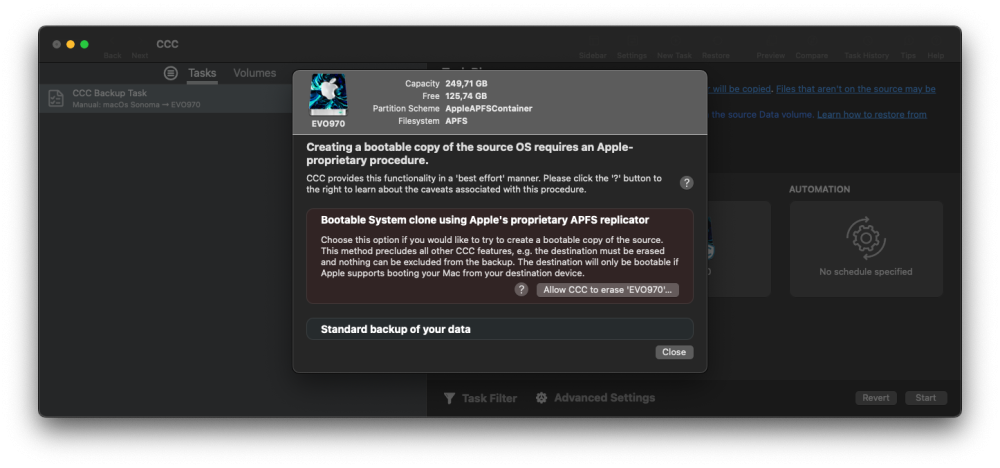Open Tips from the toolbar
Screen dimensions: 1000x468
point(908,55)
